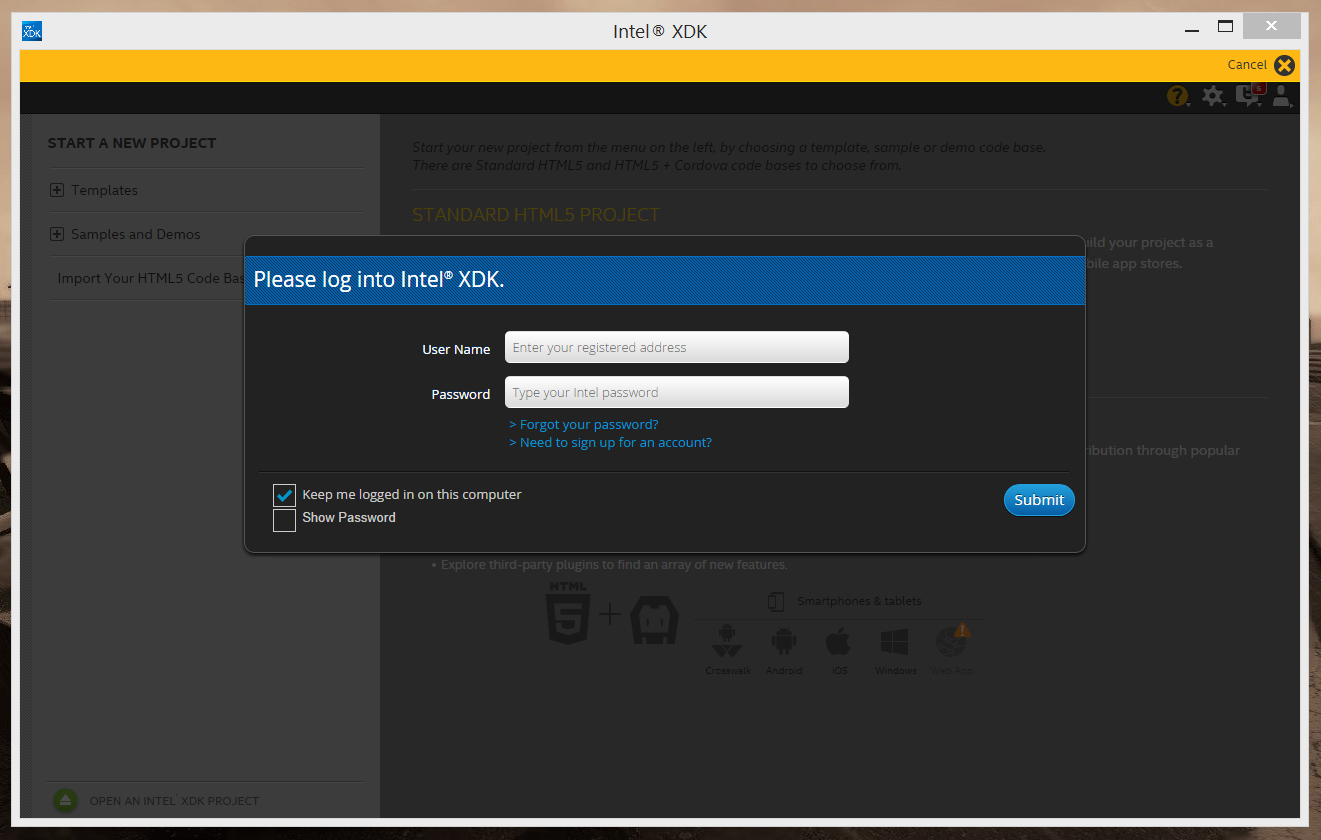Open the settings gear menu
This screenshot has width=1321, height=840.
(1213, 96)
